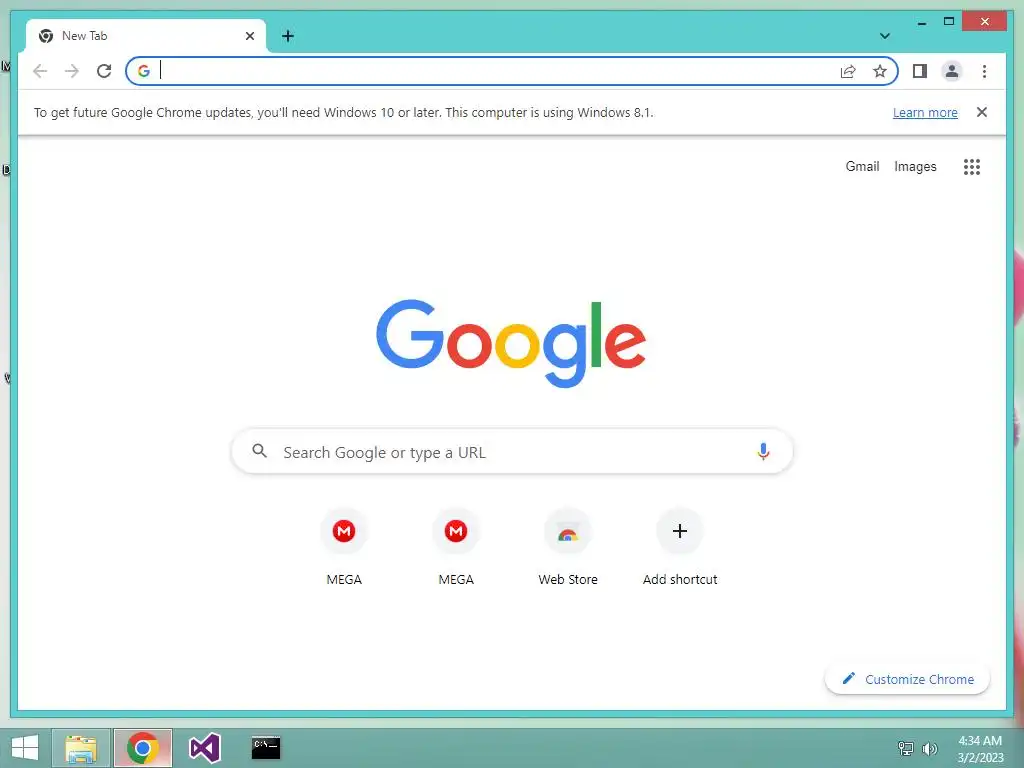Click the network tray icon
Image resolution: width=1024 pixels, height=768 pixels.
click(x=906, y=748)
